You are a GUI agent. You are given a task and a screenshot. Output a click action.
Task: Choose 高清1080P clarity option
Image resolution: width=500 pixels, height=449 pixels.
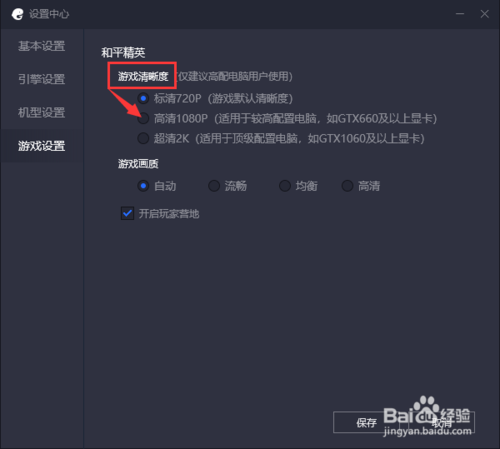click(x=143, y=119)
